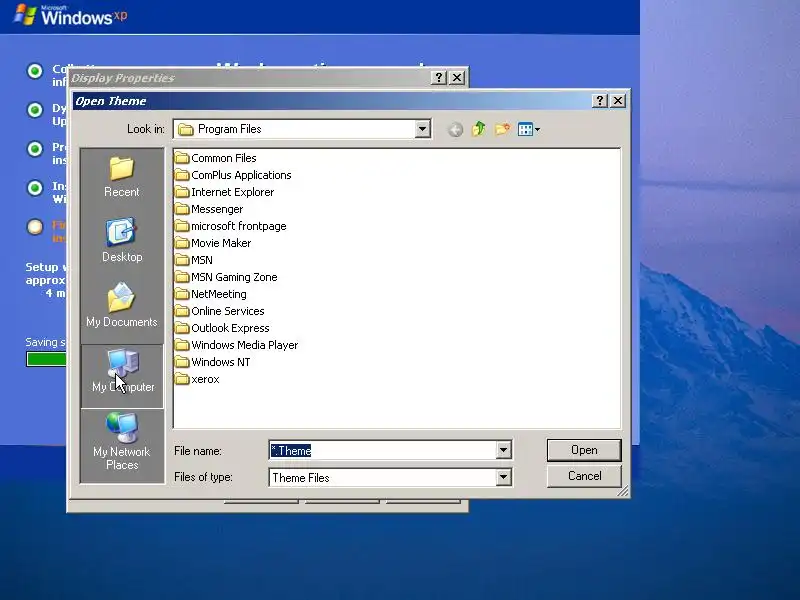
Task: Select the Online Services folder icon
Action: click(x=182, y=311)
